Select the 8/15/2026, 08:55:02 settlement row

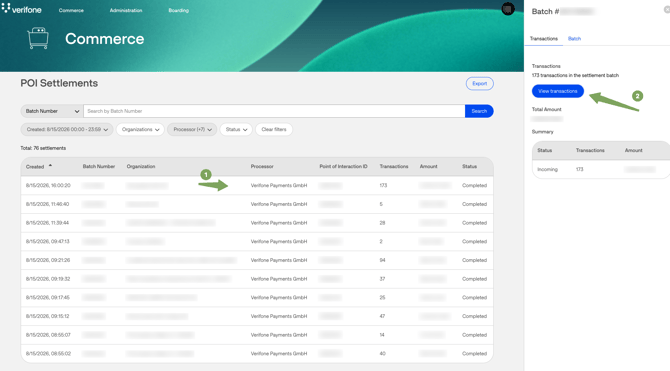[257, 353]
